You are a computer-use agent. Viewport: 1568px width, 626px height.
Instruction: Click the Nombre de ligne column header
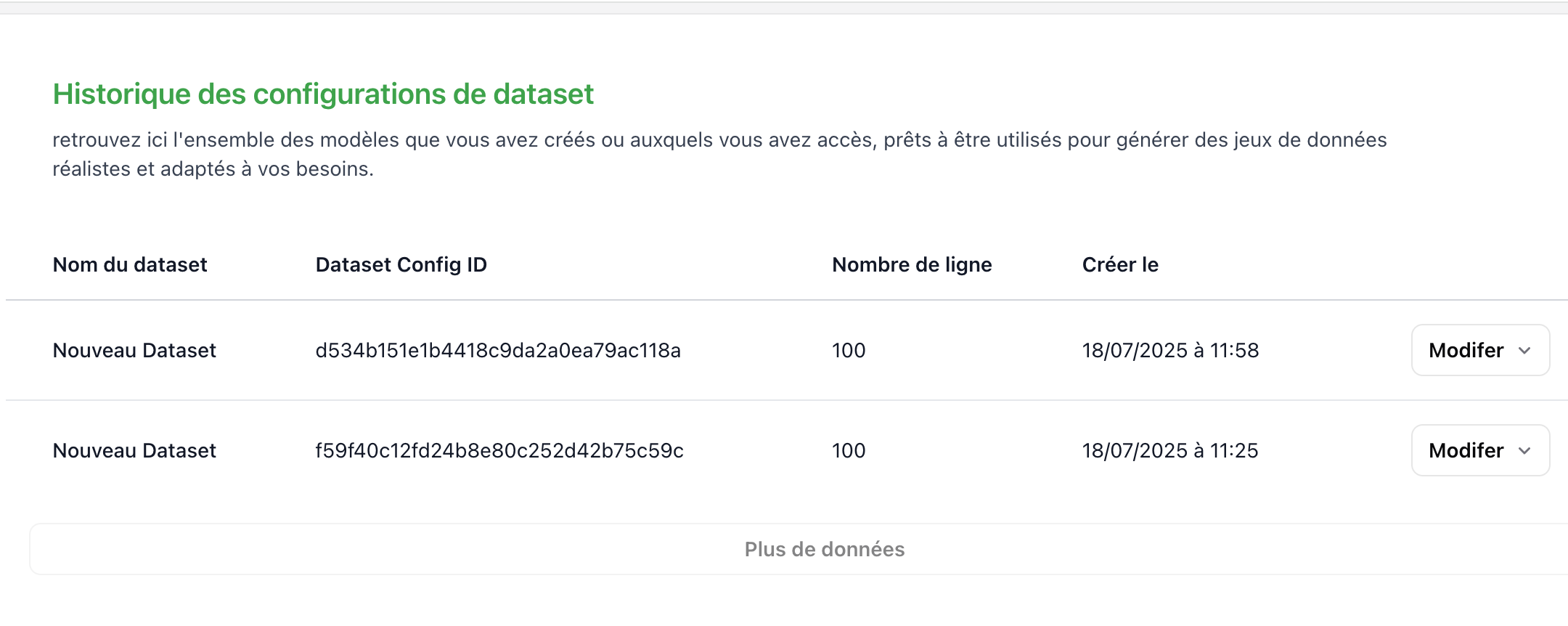point(912,264)
